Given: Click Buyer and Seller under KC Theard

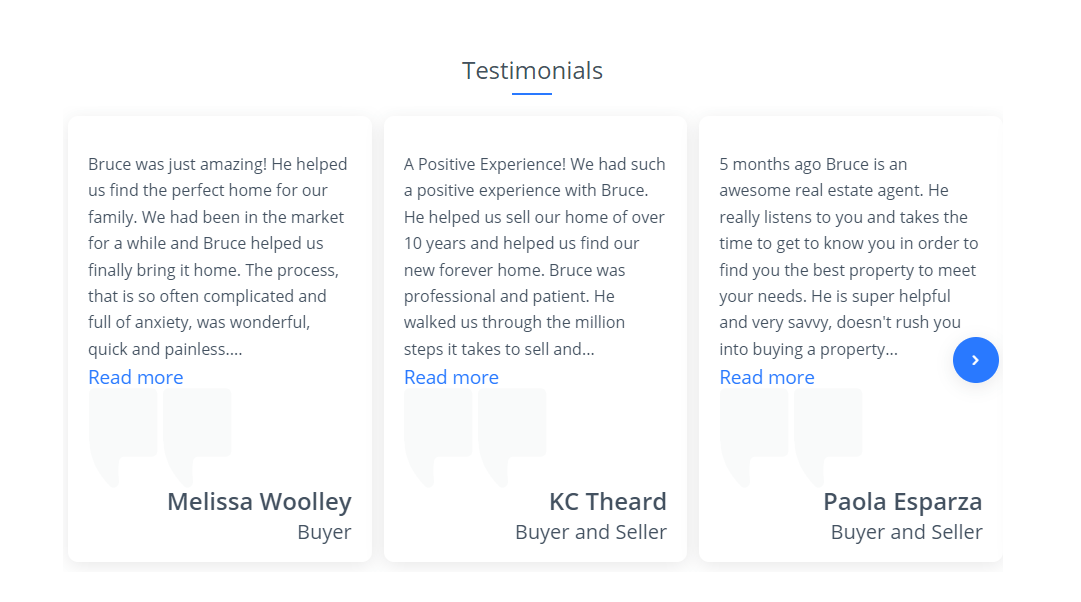Looking at the screenshot, I should click(x=590, y=532).
